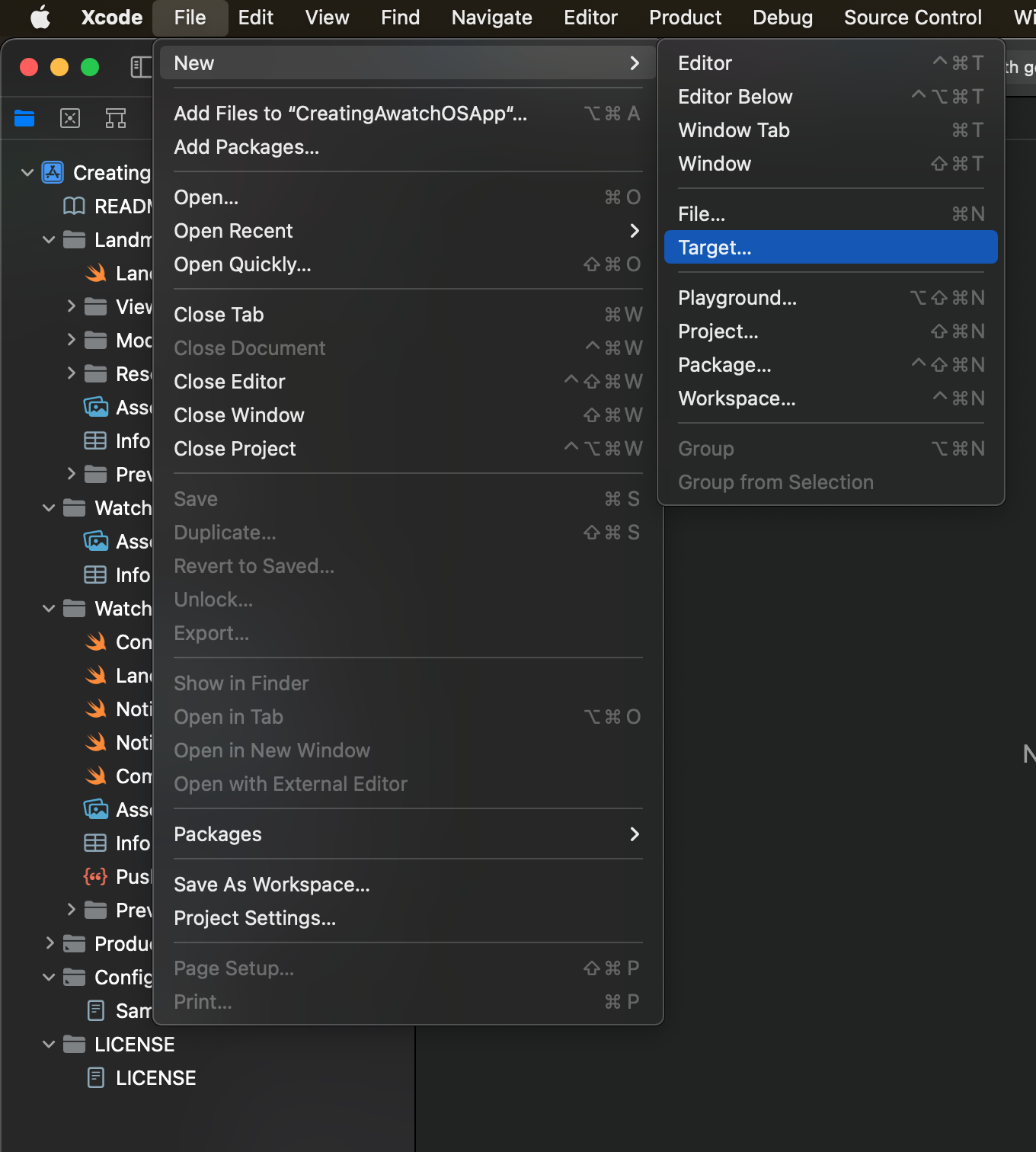This screenshot has width=1036, height=1152.
Task: Collapse the LICENSE group
Action: click(49, 1045)
